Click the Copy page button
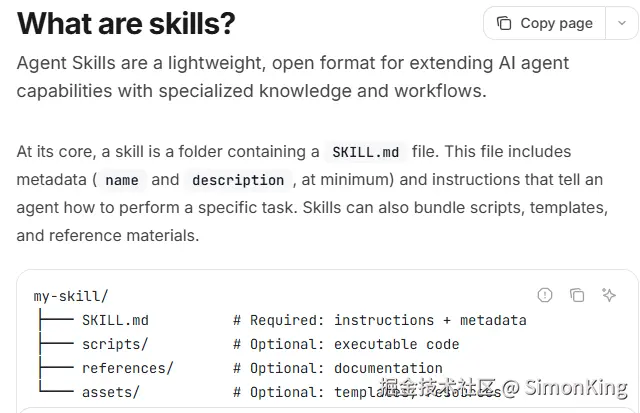The image size is (640, 413). (545, 23)
